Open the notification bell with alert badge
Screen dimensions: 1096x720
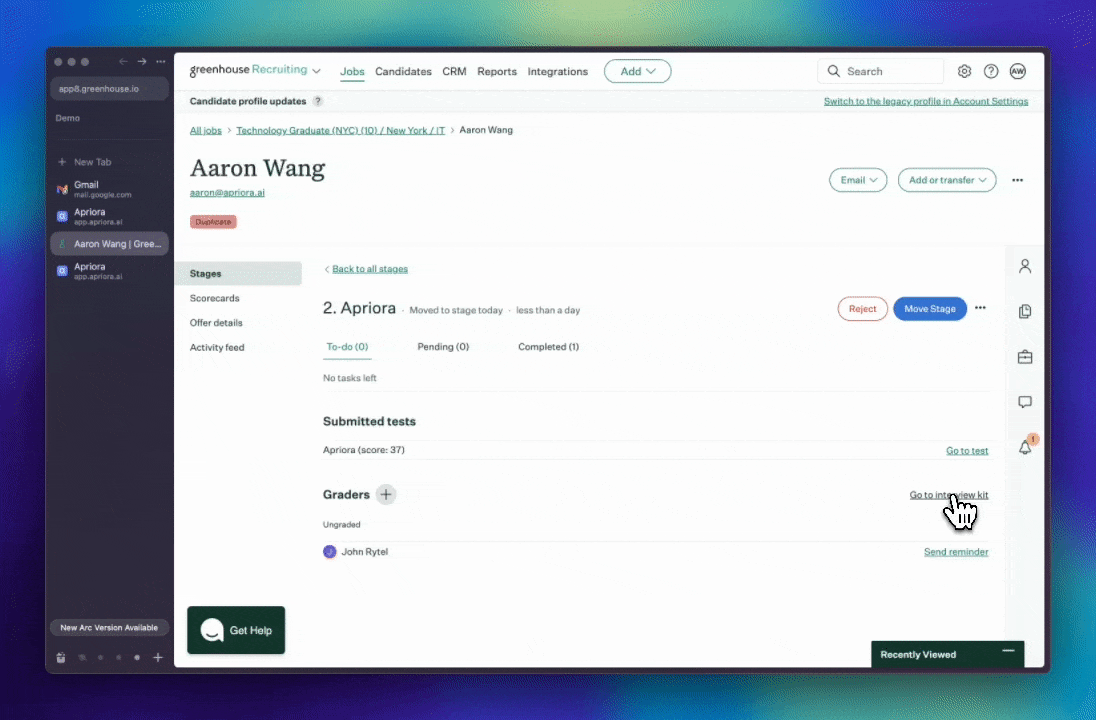[1025, 446]
